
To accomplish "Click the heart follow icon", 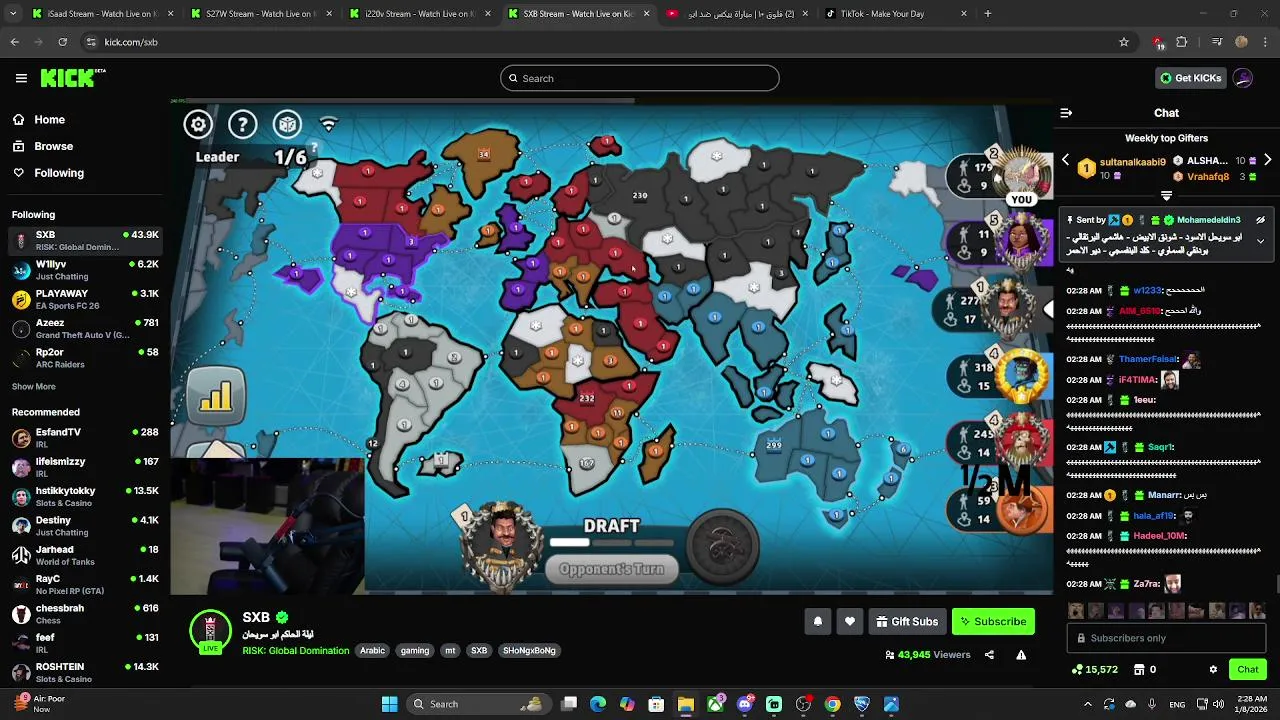I will (849, 622).
